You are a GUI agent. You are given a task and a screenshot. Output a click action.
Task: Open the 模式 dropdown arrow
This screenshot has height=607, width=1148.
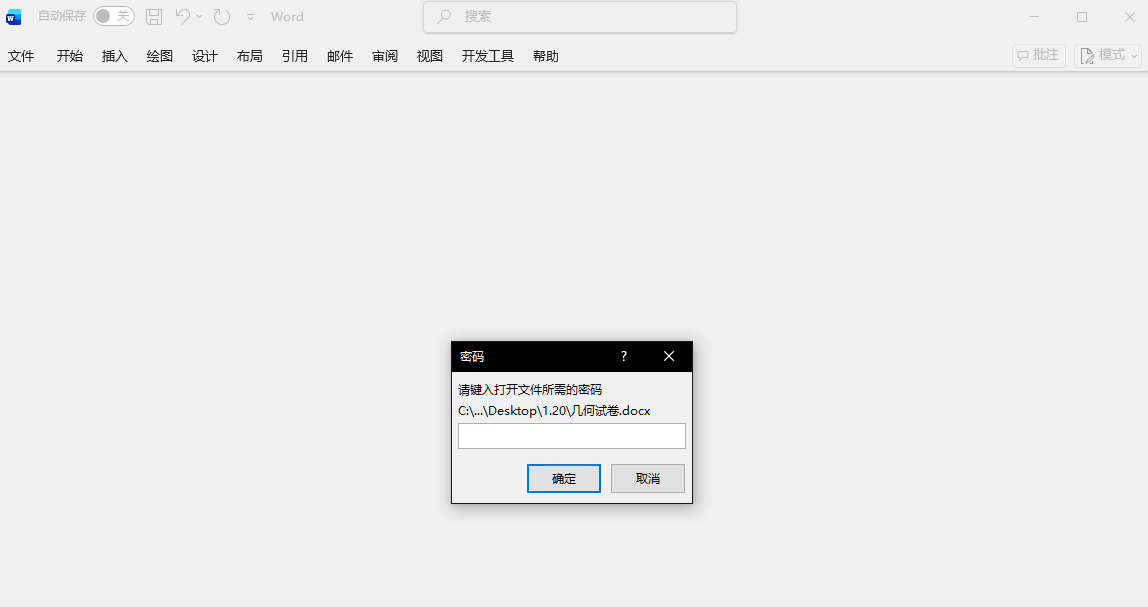(x=1132, y=57)
